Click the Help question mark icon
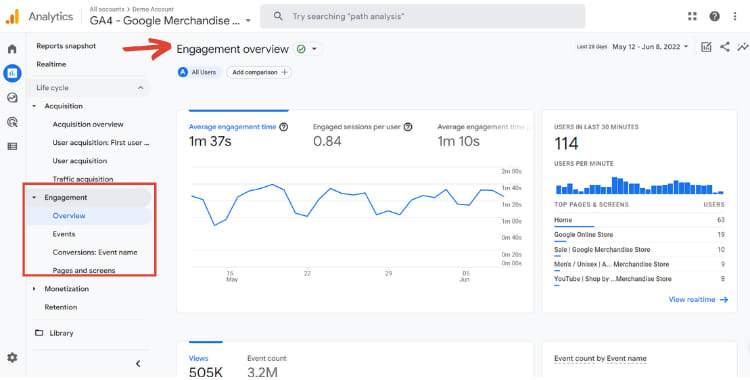Screen dimensions: 750x380 715,16
